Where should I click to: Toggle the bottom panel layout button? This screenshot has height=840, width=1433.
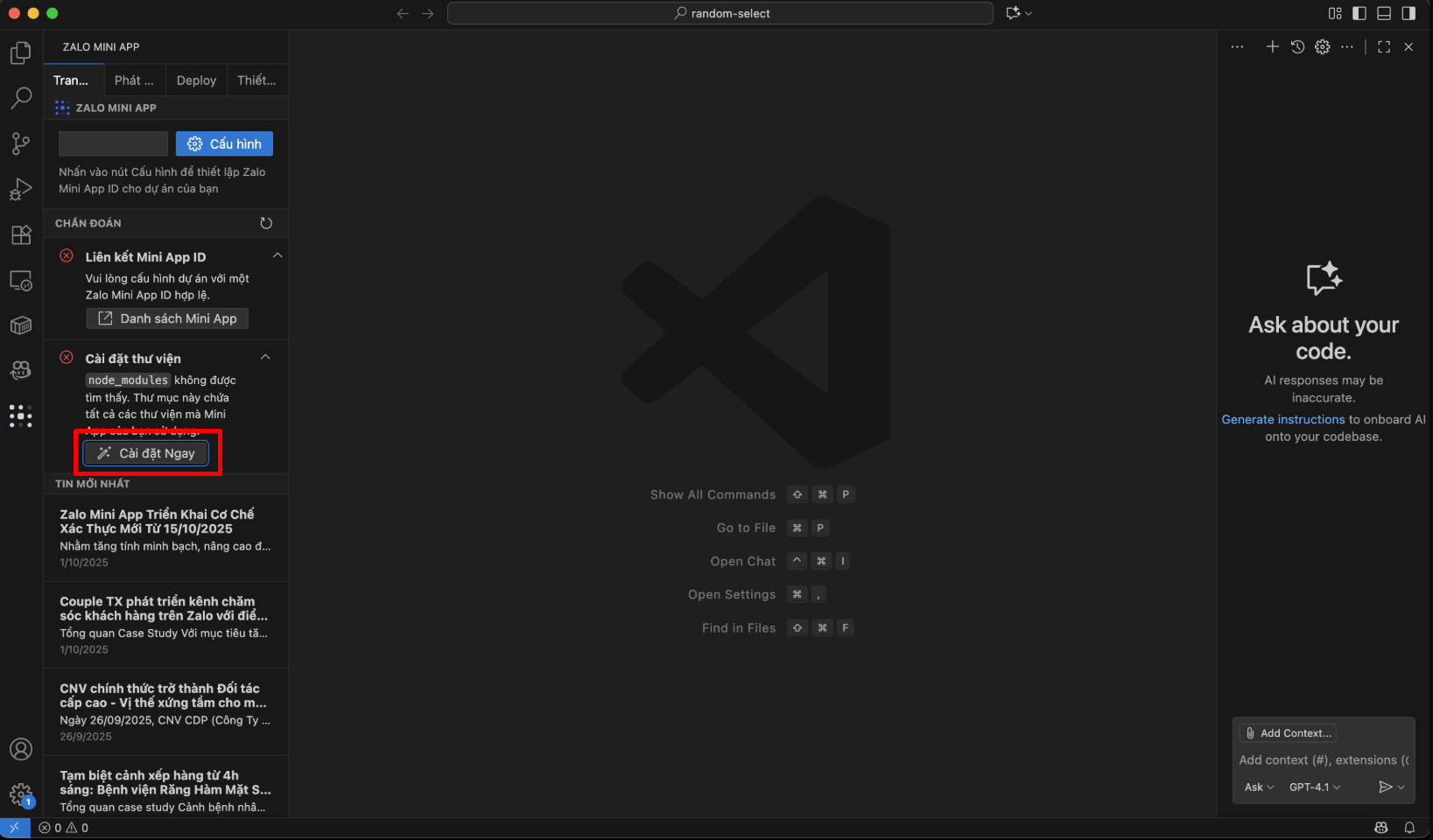pyautogui.click(x=1384, y=13)
